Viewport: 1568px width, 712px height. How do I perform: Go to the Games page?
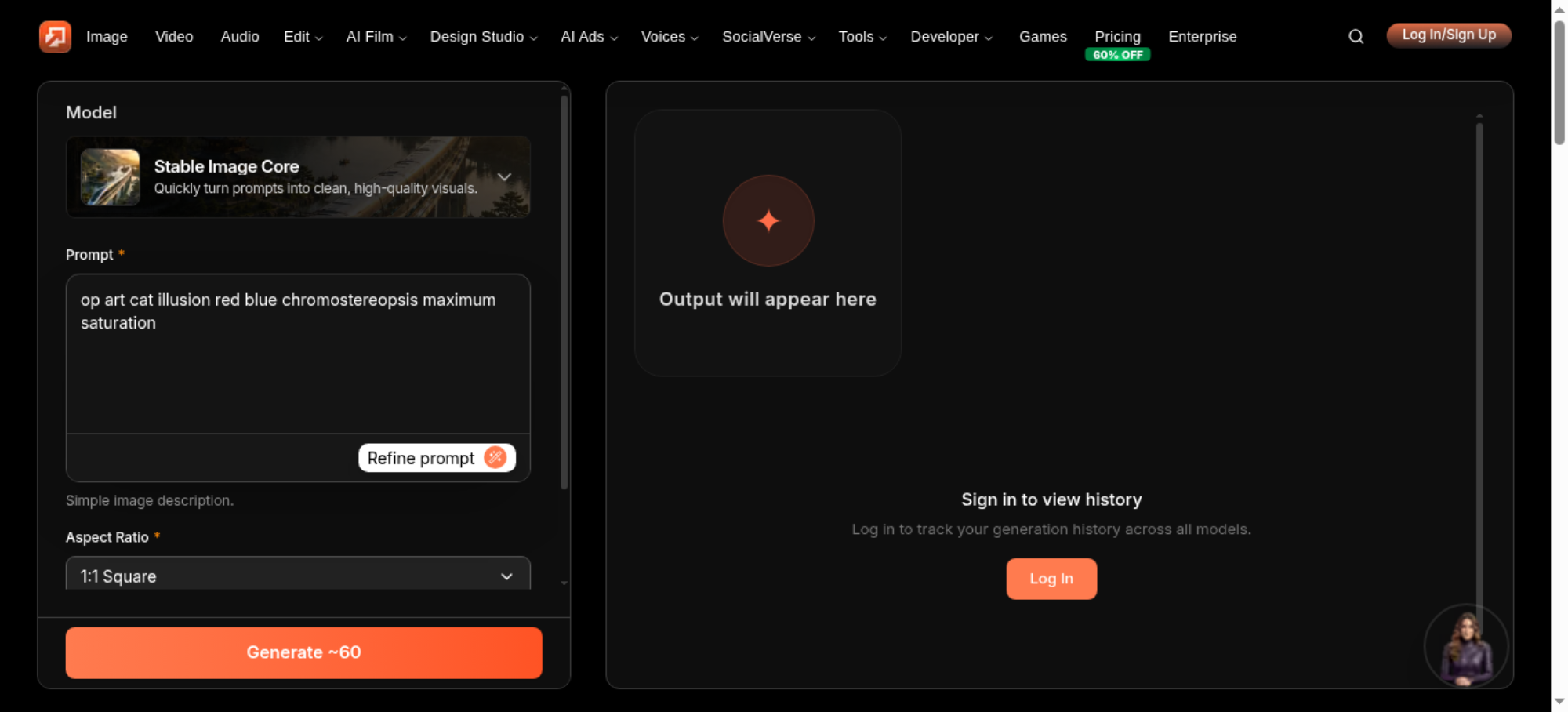pyautogui.click(x=1043, y=37)
